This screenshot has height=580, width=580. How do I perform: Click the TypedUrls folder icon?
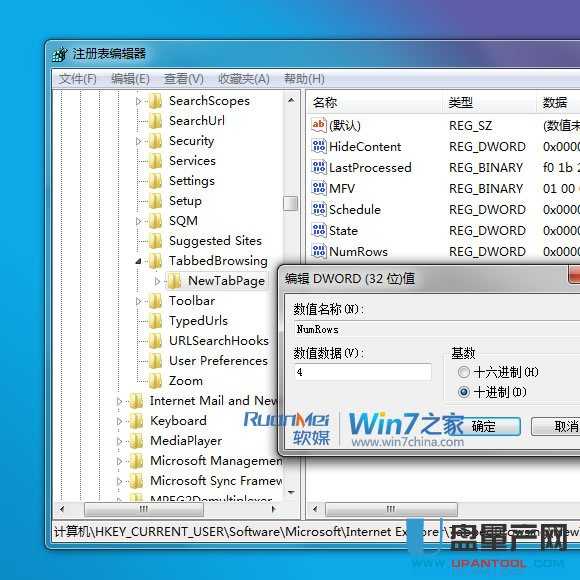[155, 321]
